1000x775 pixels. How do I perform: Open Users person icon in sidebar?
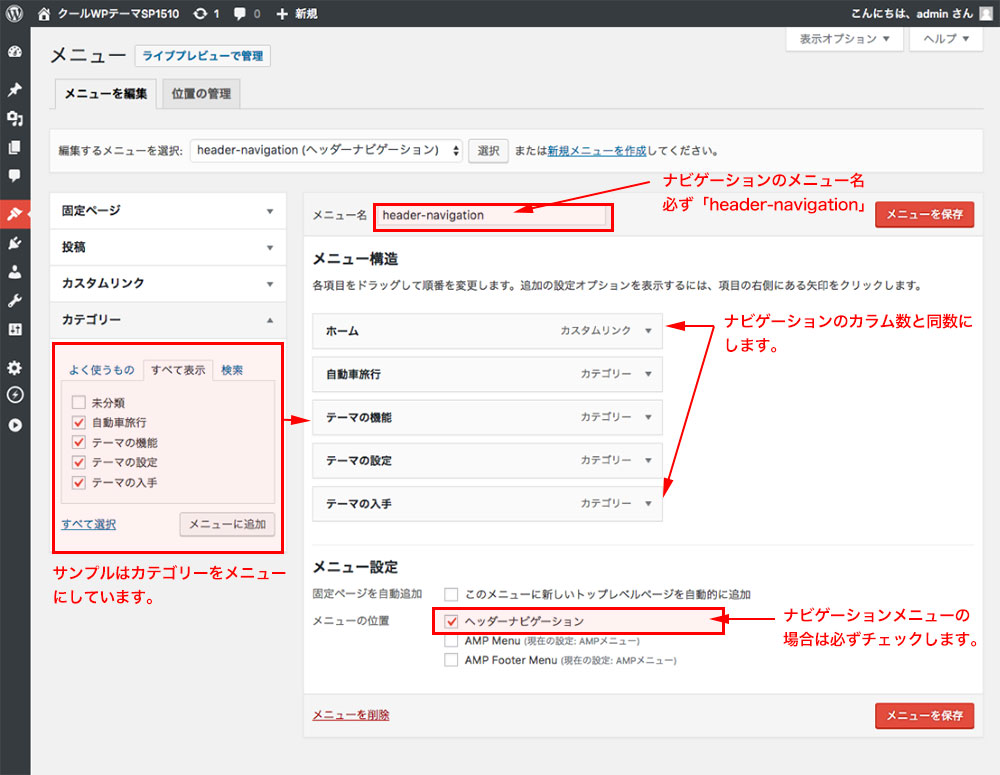(15, 272)
